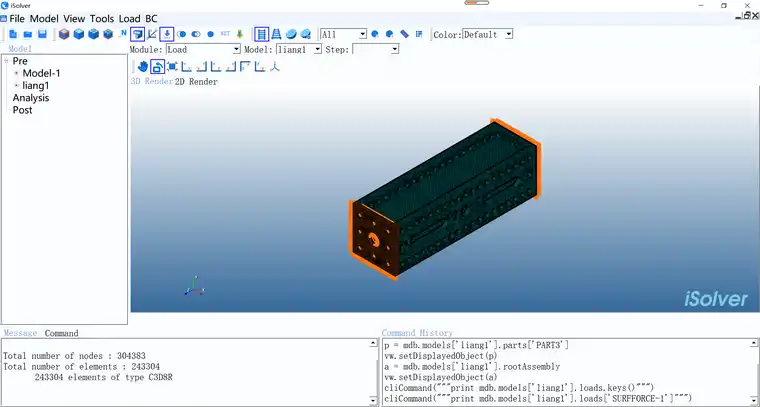
Task: Toggle the highlighted mesh grid icon
Action: point(262,34)
